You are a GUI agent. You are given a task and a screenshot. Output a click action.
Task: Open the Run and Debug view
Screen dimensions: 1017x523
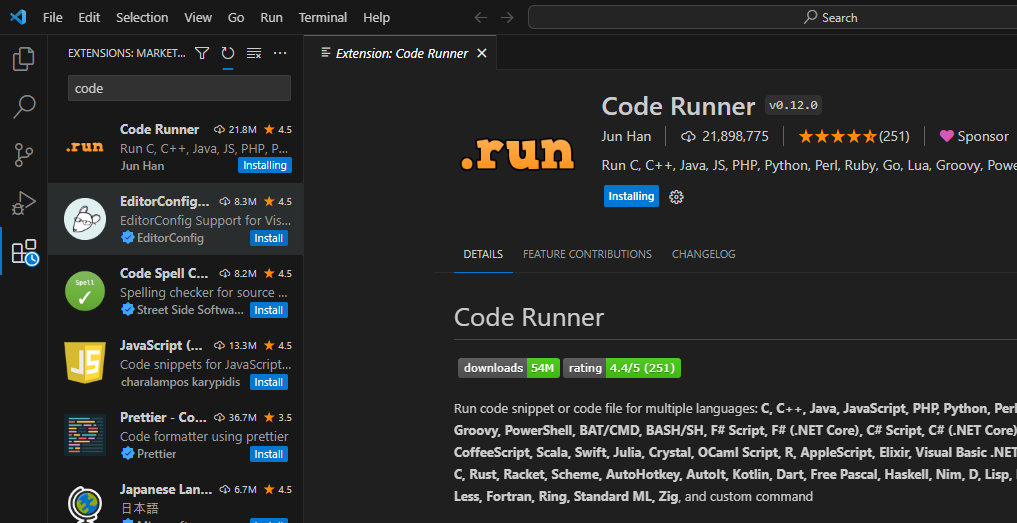[x=24, y=203]
